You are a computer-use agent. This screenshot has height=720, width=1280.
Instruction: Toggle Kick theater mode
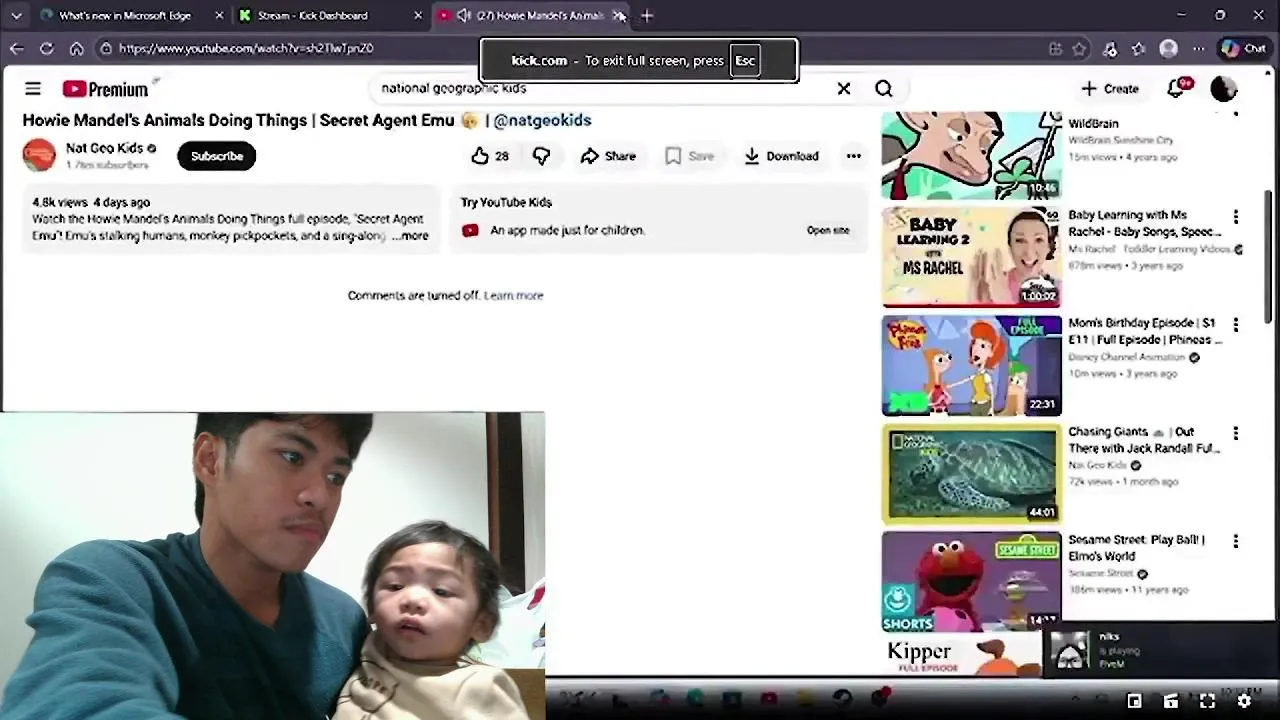[x=1171, y=702]
